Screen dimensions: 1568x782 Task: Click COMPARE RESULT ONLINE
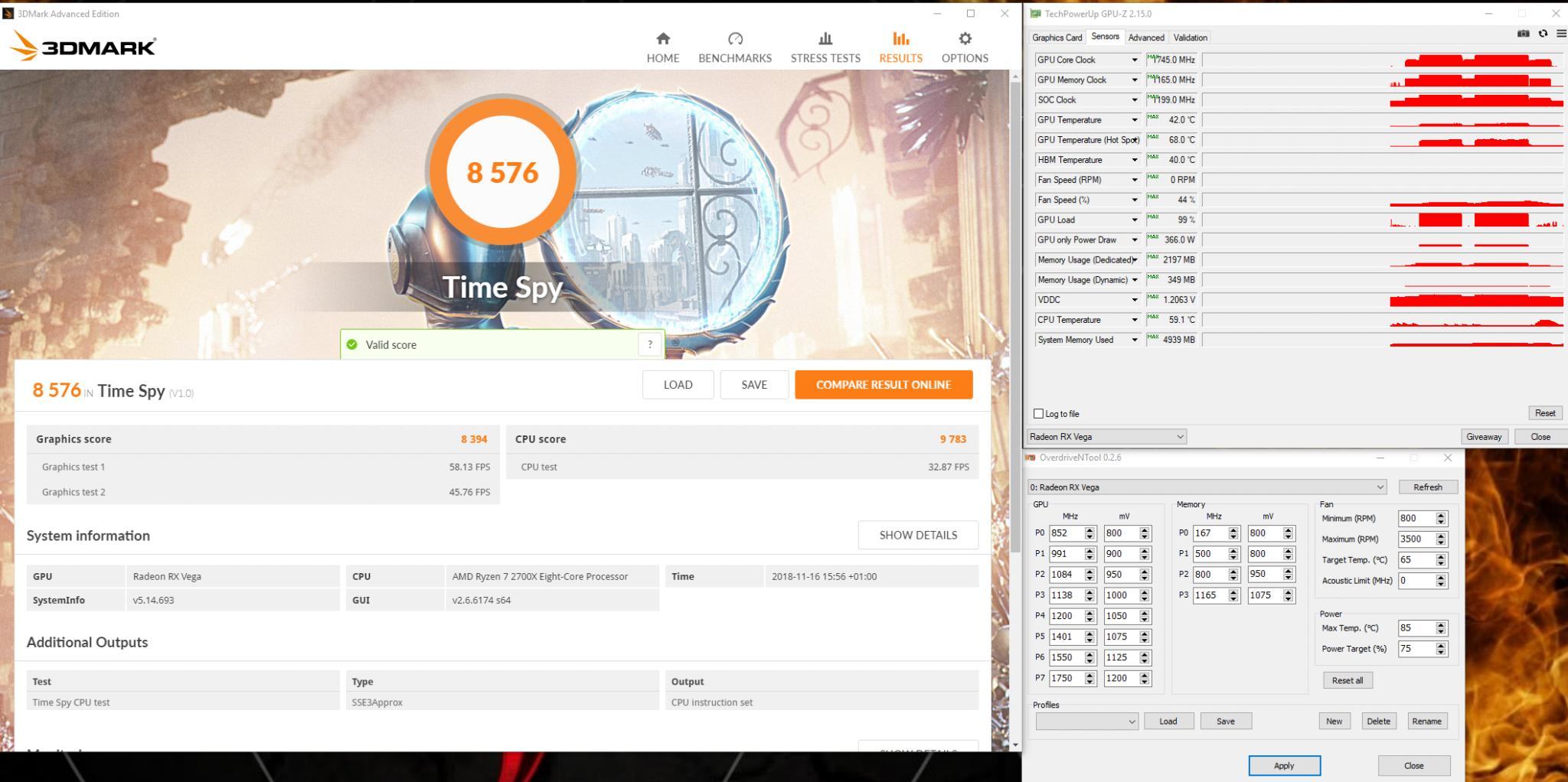tap(884, 385)
